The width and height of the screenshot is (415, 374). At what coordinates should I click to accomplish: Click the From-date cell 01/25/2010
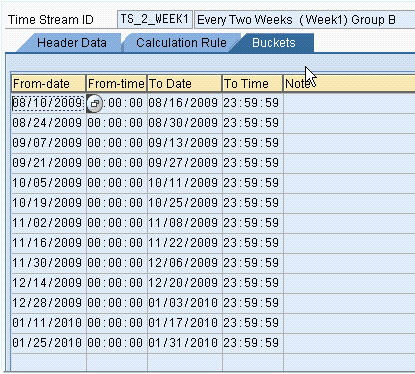click(x=49, y=343)
